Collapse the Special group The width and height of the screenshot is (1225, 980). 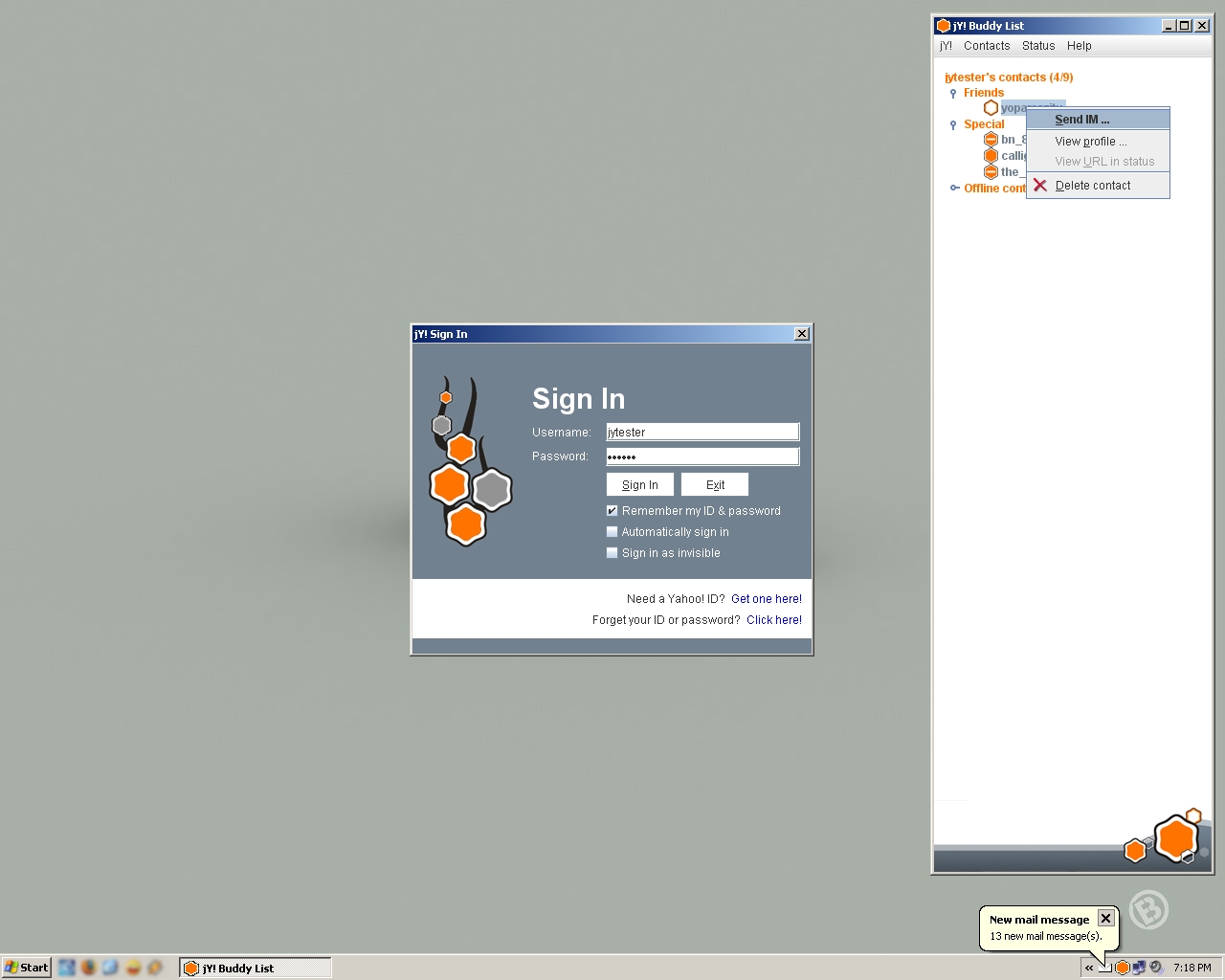pyautogui.click(x=953, y=125)
